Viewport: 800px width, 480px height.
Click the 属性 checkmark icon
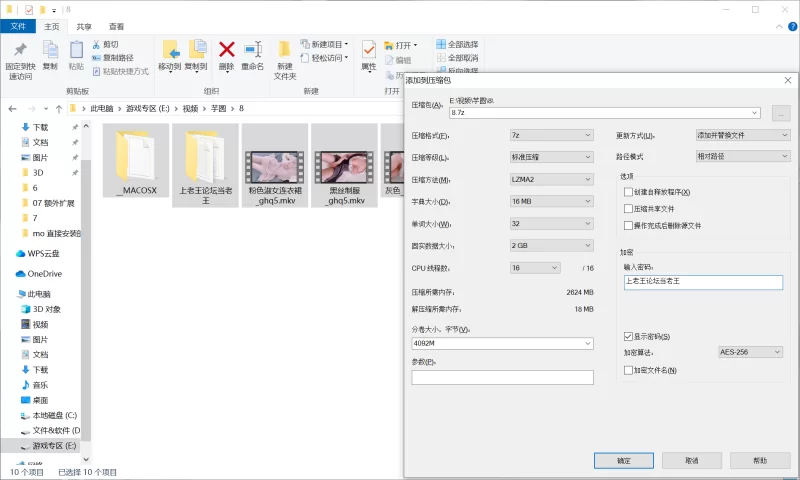[368, 49]
